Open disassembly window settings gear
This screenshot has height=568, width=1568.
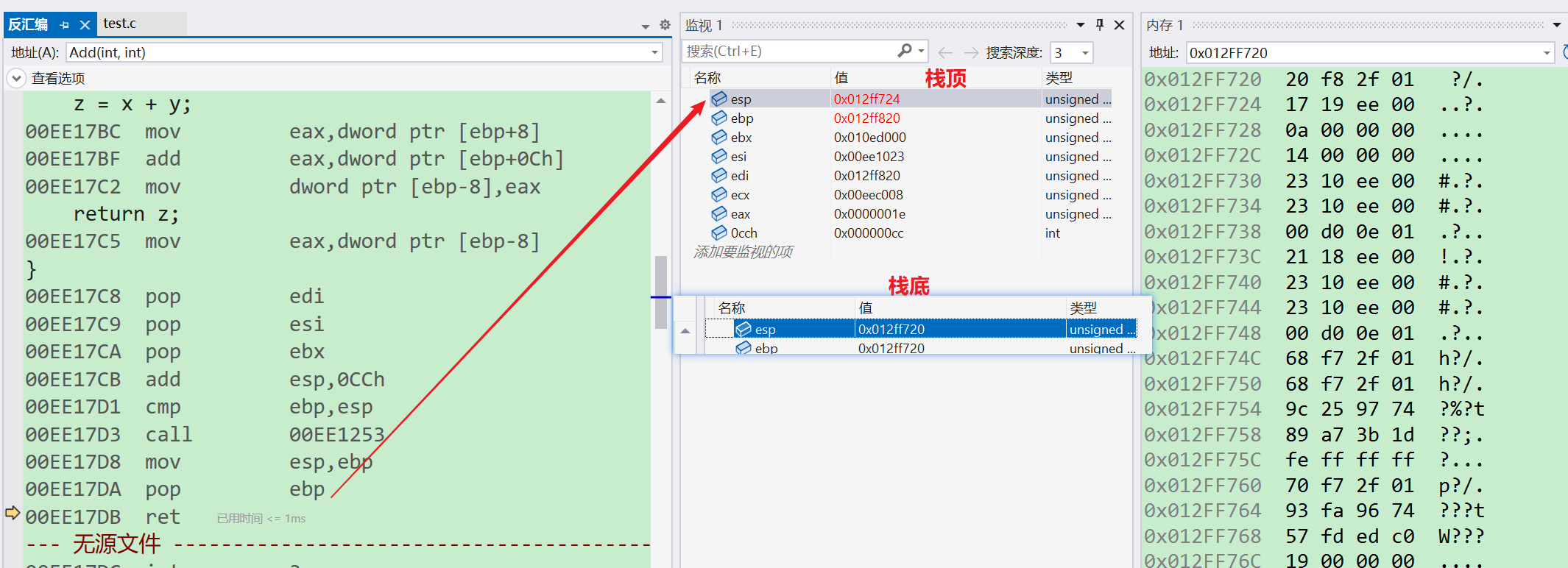(x=665, y=25)
